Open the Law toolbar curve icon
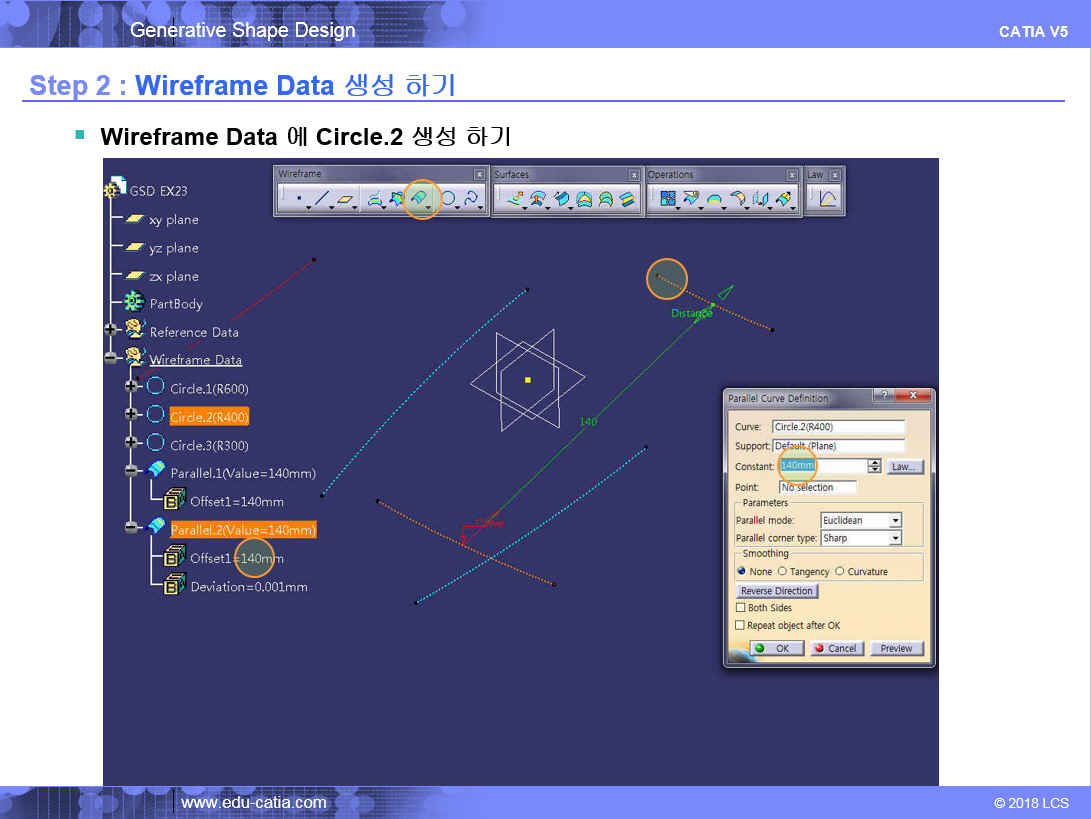The image size is (1091, 819). (x=828, y=199)
